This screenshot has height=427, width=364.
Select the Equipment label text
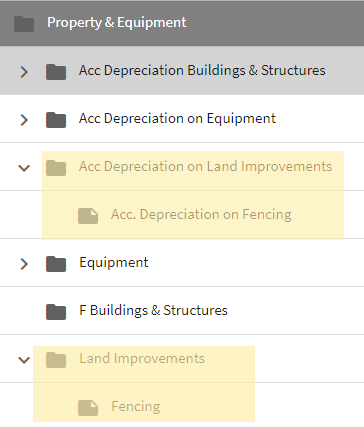(114, 263)
